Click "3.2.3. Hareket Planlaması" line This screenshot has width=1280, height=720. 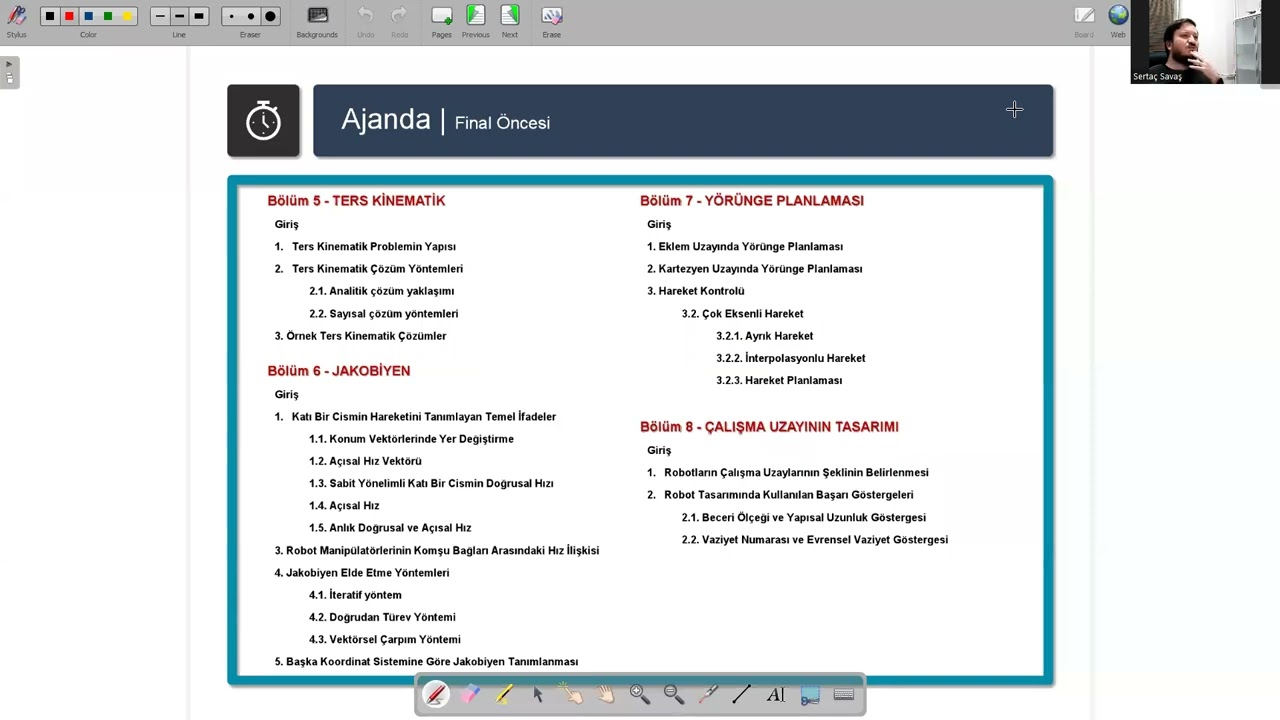click(x=779, y=380)
